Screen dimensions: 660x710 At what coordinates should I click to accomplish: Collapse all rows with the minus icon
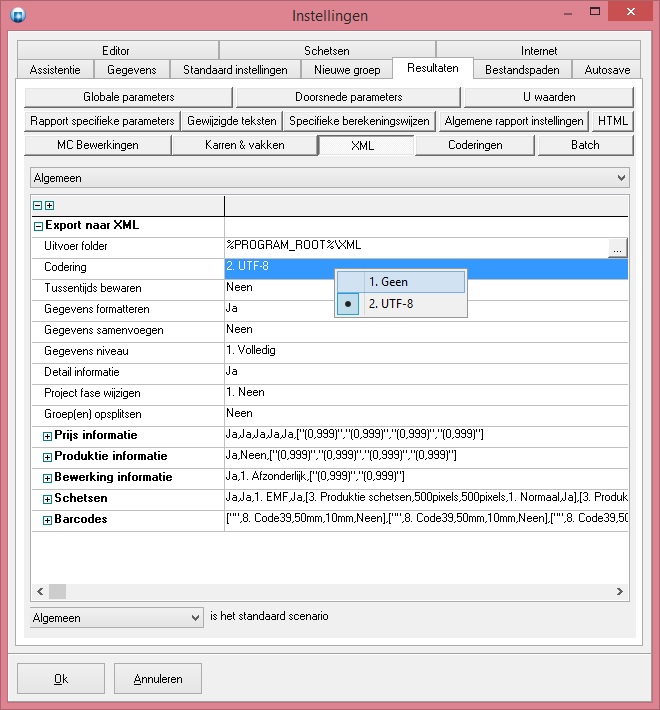(38, 206)
